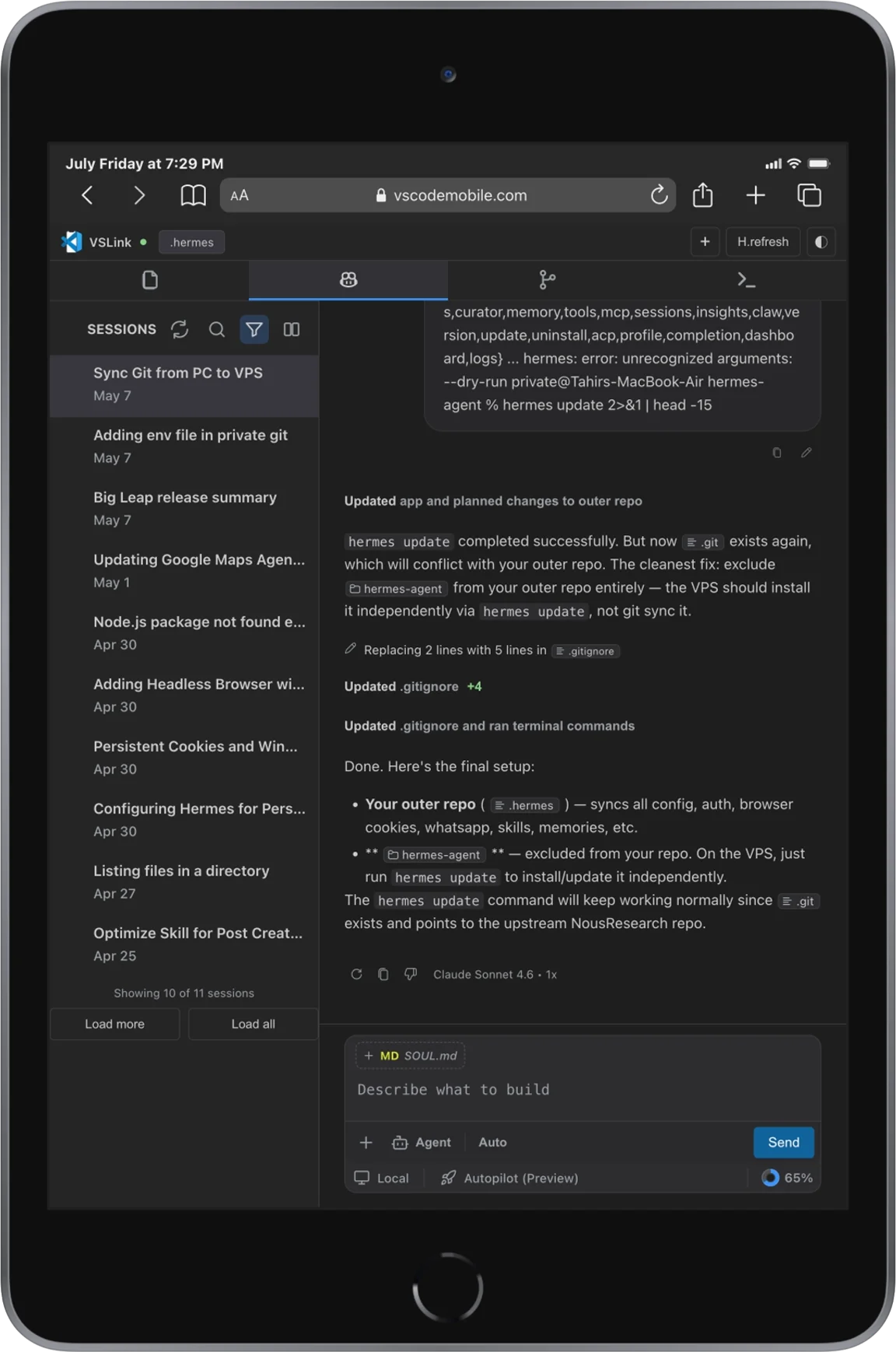Open the Autopilot (Preview) dropdown
The height and width of the screenshot is (1352, 896).
point(509,1178)
